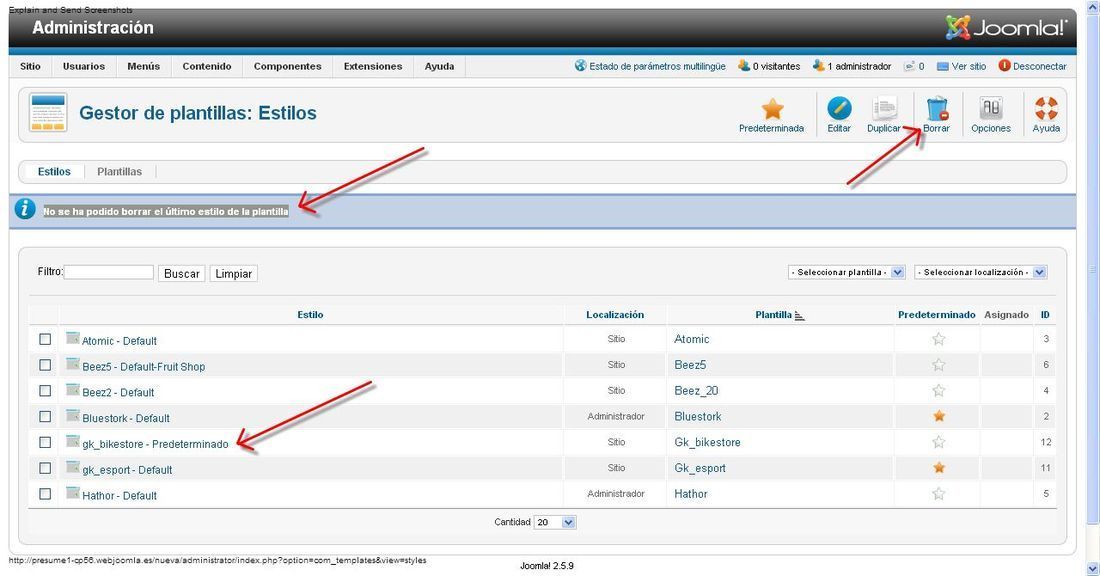Viewport: 1100px width, 576px height.
Task: Open Ayuda lifebuoy toolbar icon
Action: 1046,109
